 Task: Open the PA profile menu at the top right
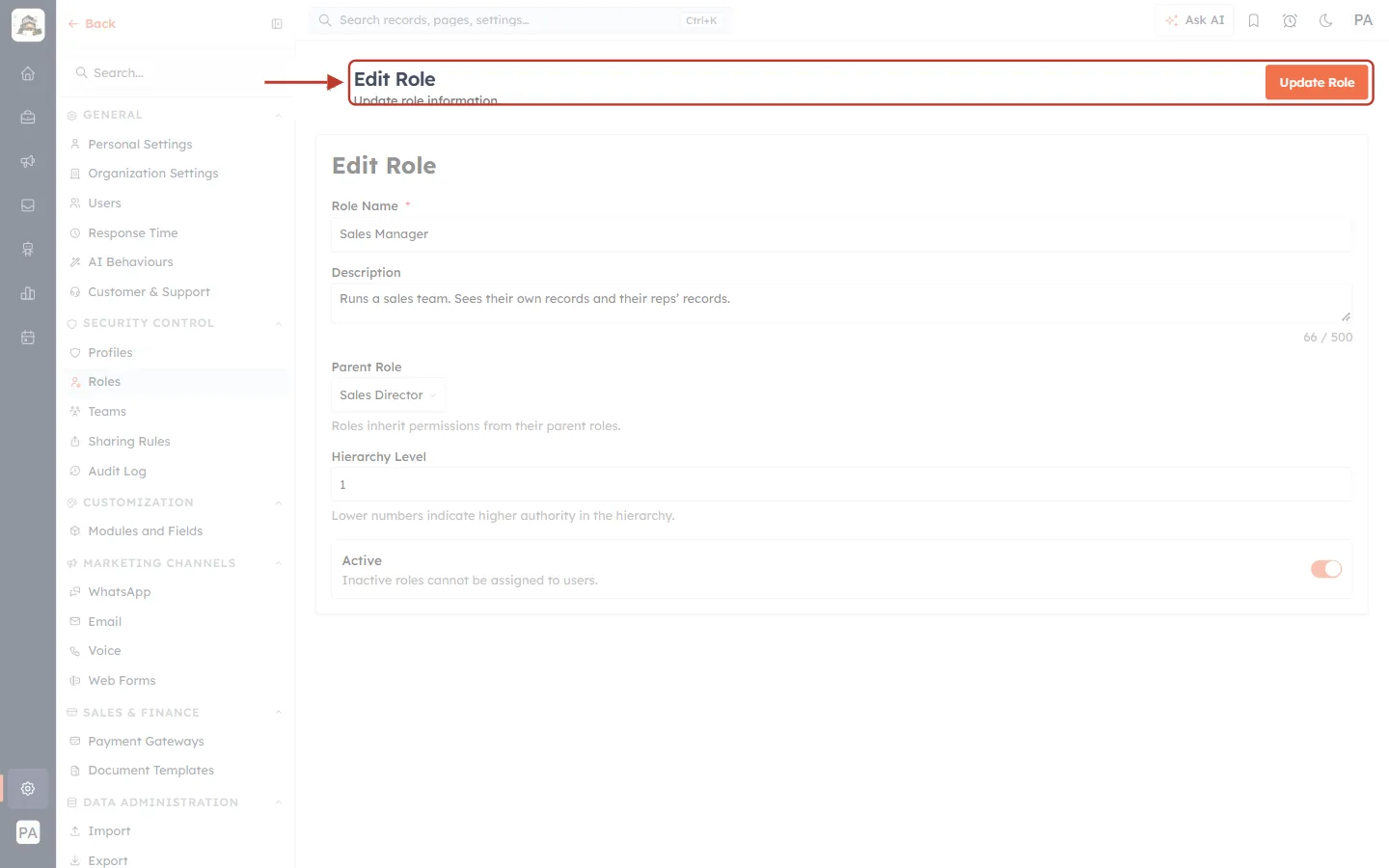(1363, 20)
